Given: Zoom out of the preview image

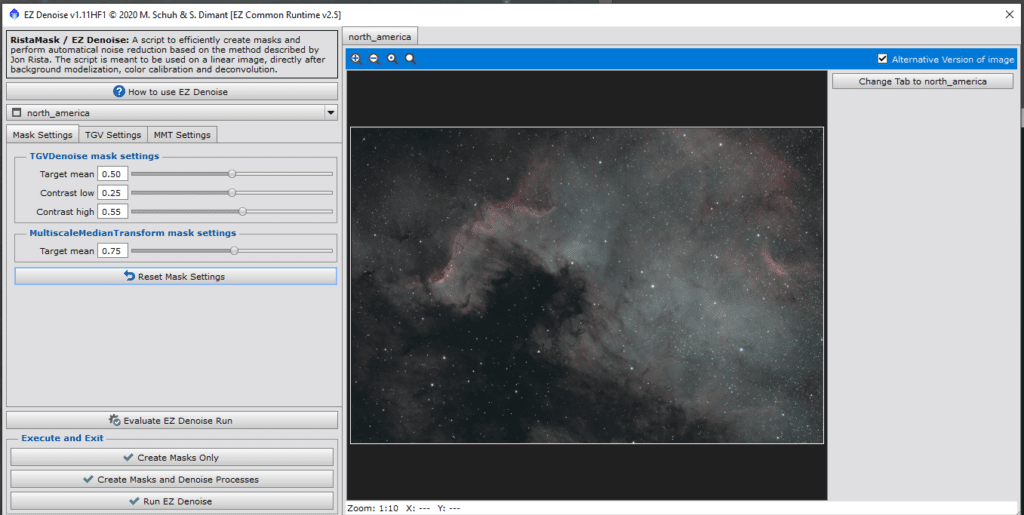Looking at the screenshot, I should tap(374, 59).
